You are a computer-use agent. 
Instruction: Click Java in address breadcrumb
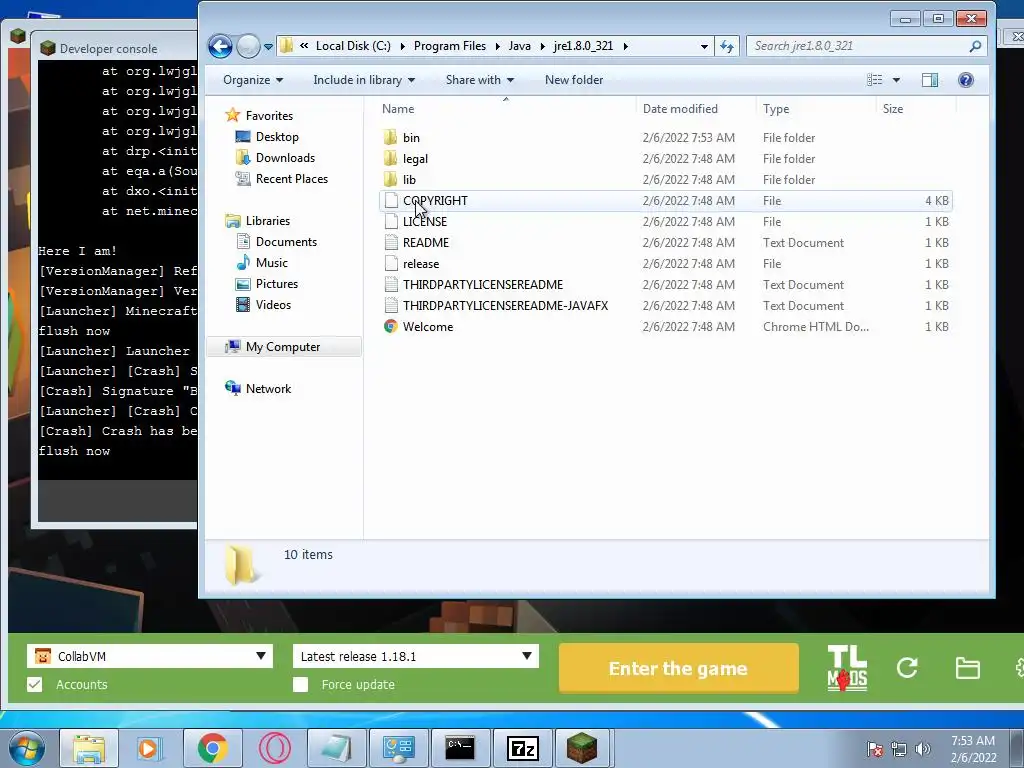tap(520, 46)
